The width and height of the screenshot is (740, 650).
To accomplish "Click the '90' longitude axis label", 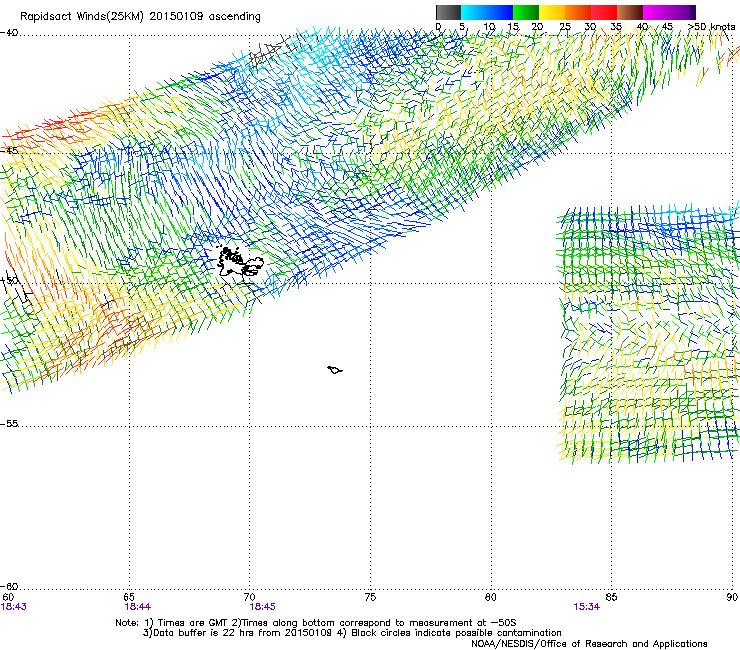I will tap(732, 597).
